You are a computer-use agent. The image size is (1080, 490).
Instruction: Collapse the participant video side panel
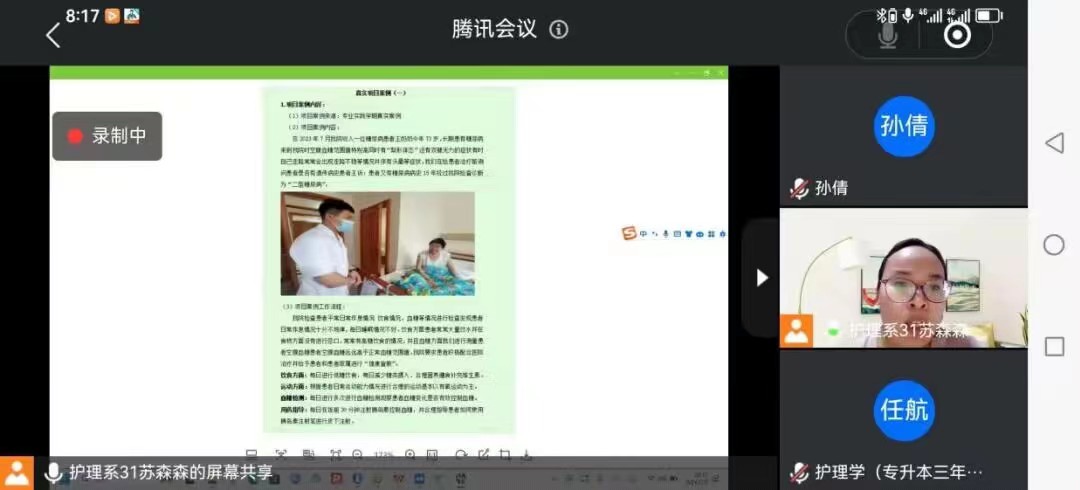tap(761, 278)
